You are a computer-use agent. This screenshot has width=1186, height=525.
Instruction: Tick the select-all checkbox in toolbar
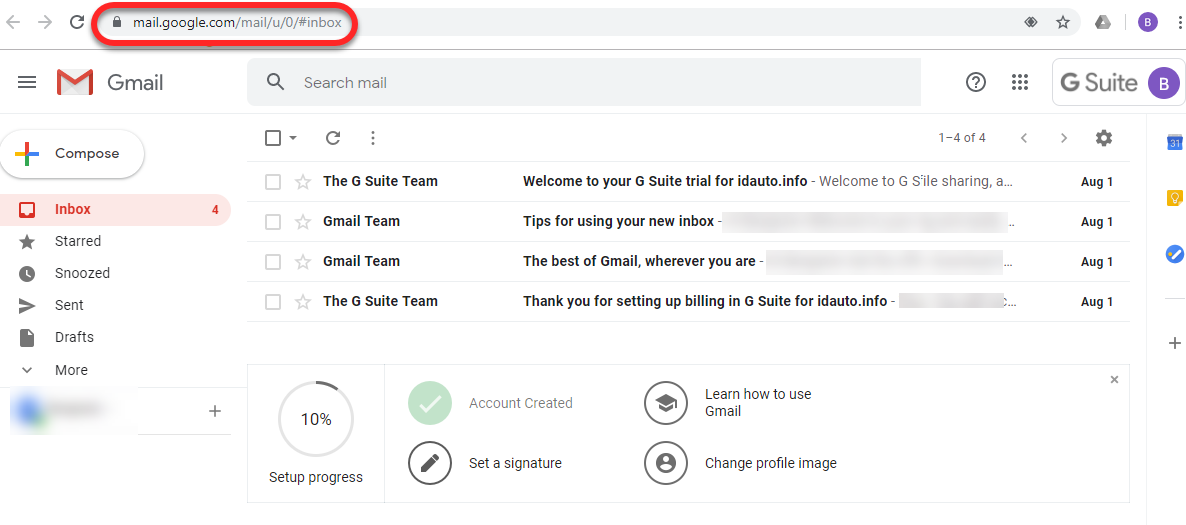click(x=273, y=138)
